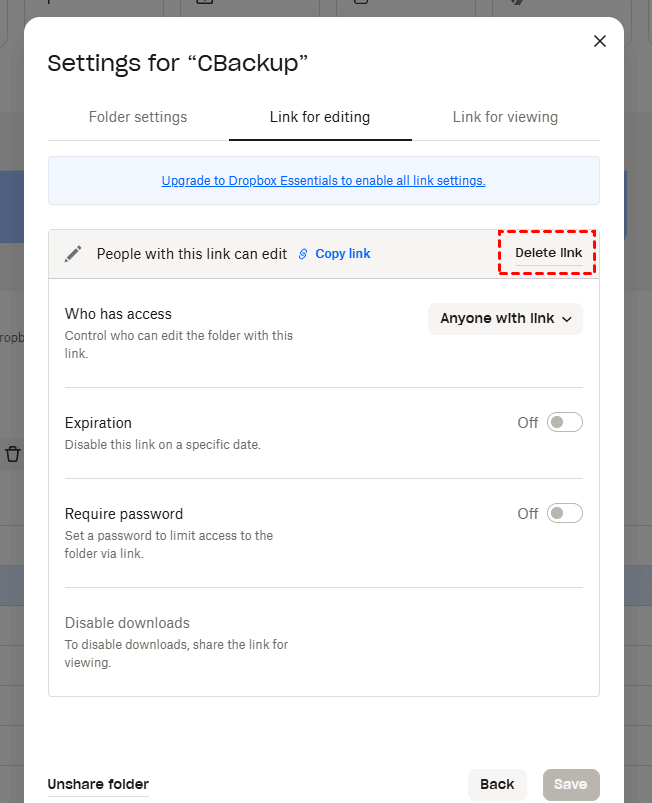The height and width of the screenshot is (803, 652).
Task: Click the chain link icon
Action: click(x=303, y=254)
